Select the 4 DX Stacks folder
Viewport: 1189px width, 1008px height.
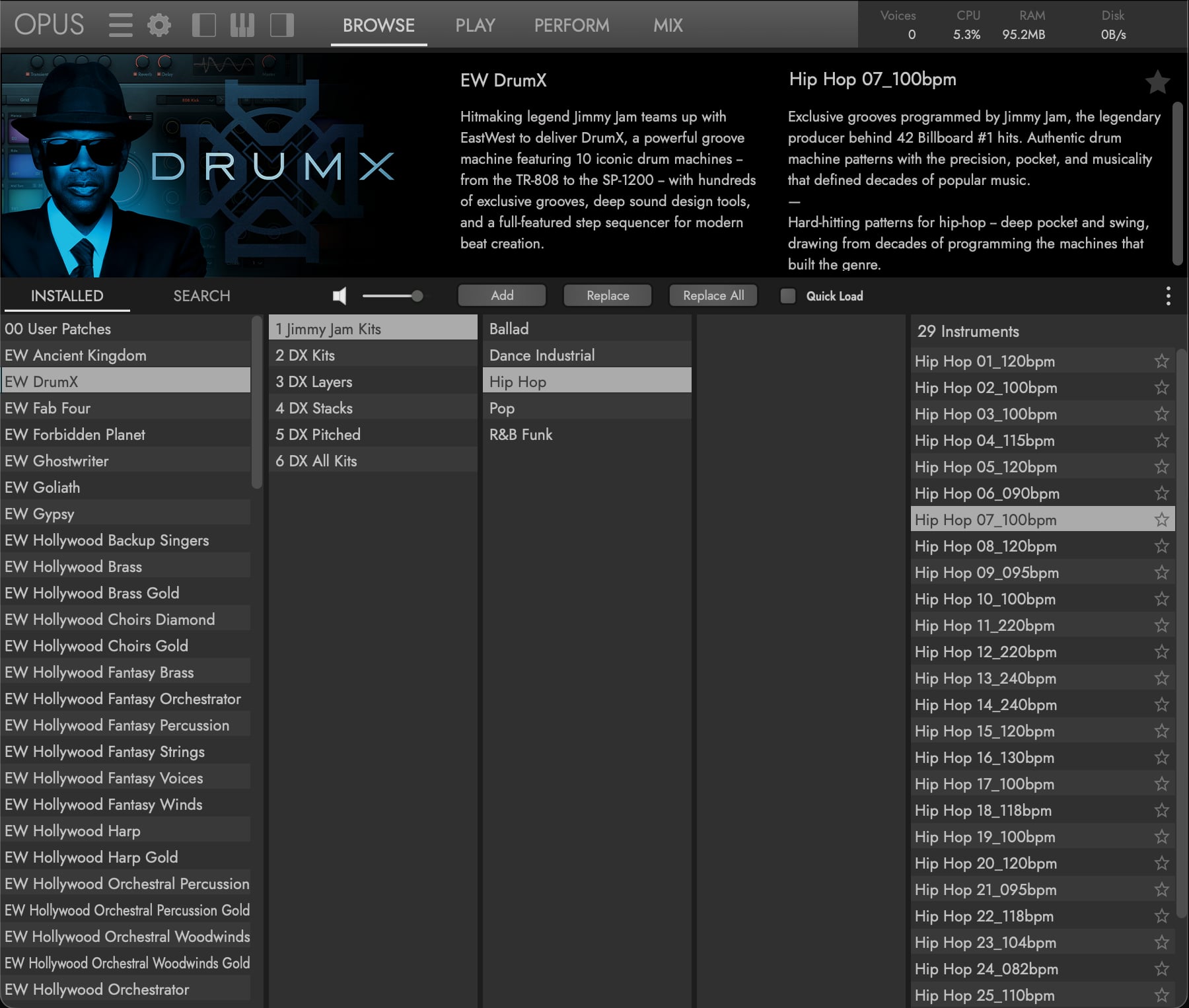click(x=373, y=408)
